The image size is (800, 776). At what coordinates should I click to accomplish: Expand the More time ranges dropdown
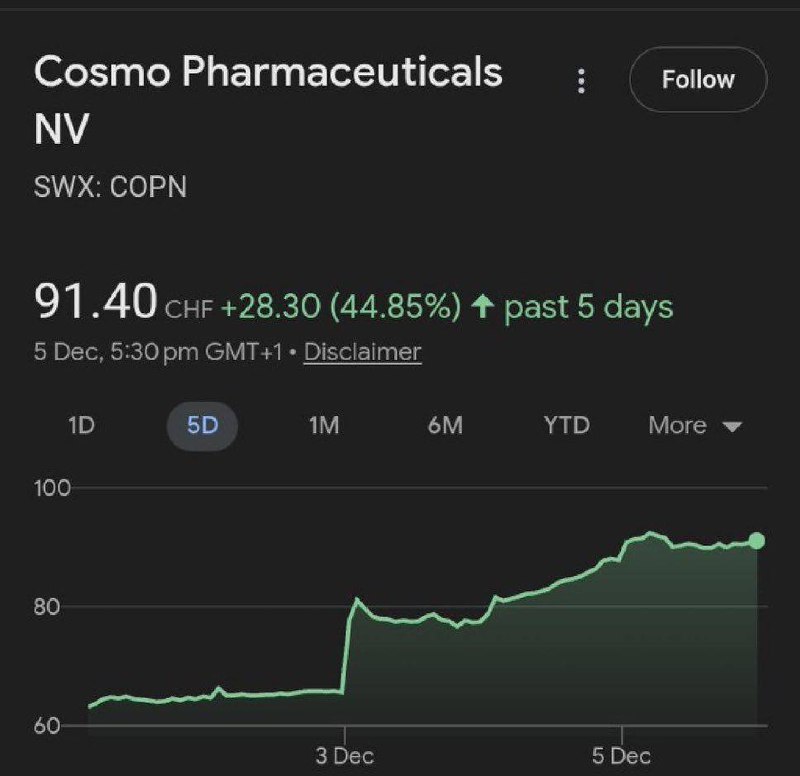click(x=695, y=425)
